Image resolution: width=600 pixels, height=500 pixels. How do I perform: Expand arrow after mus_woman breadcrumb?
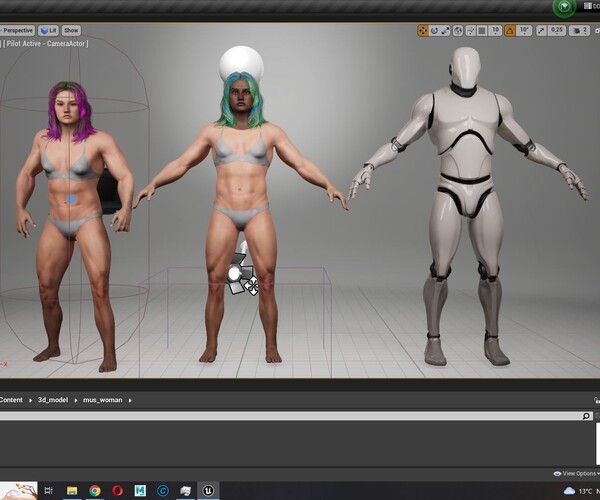(130, 400)
